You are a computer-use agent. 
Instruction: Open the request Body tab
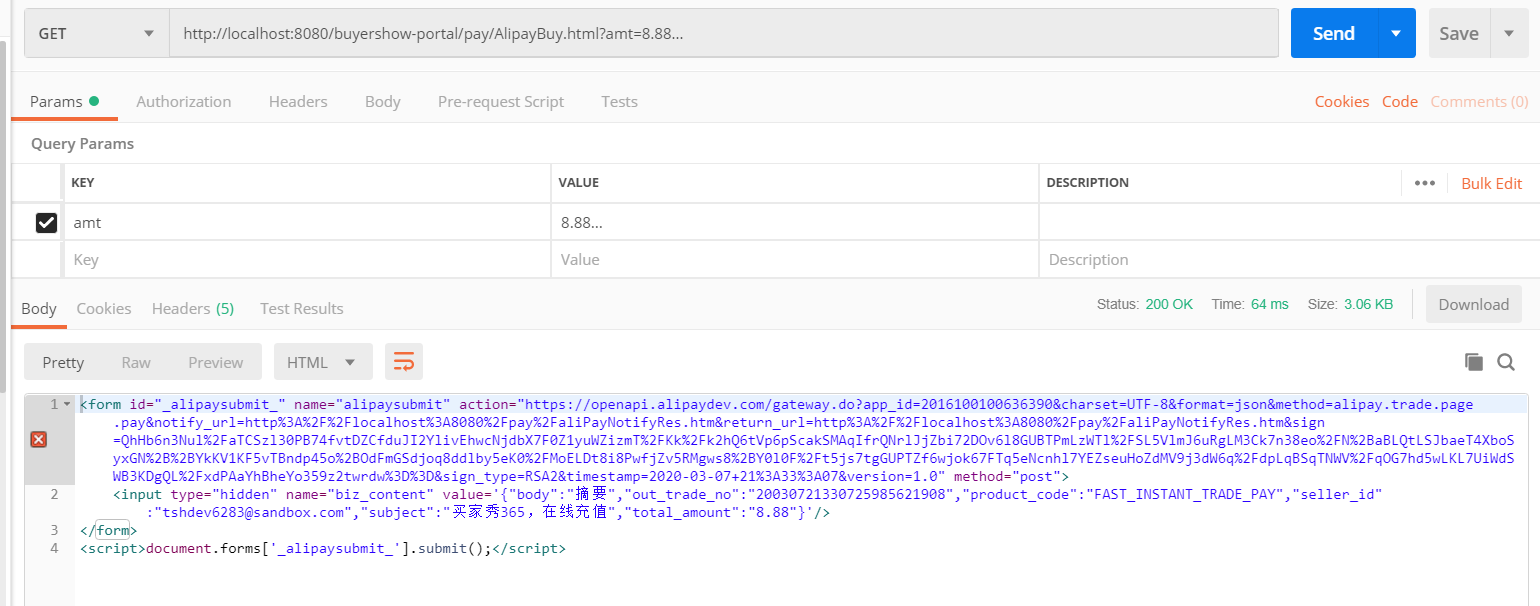point(383,101)
